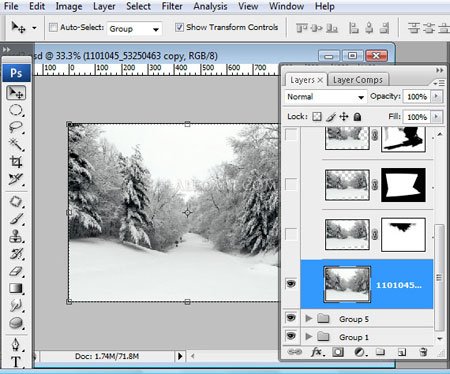
Task: Open the layer styles fx menu
Action: (x=317, y=352)
